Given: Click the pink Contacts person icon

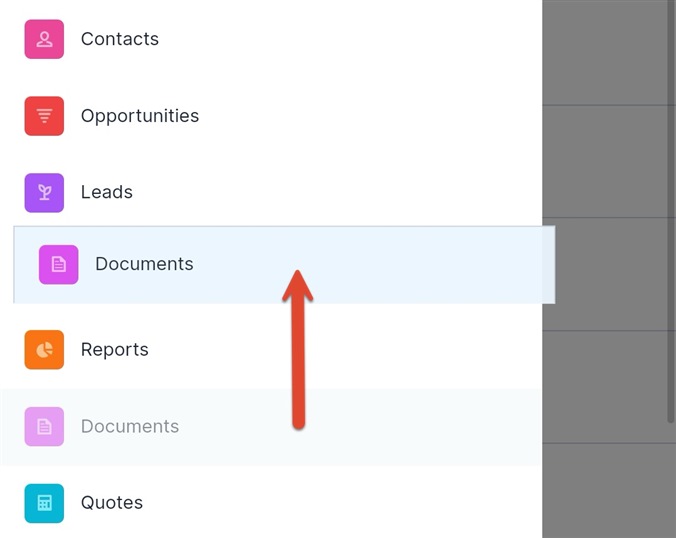Looking at the screenshot, I should pos(44,40).
